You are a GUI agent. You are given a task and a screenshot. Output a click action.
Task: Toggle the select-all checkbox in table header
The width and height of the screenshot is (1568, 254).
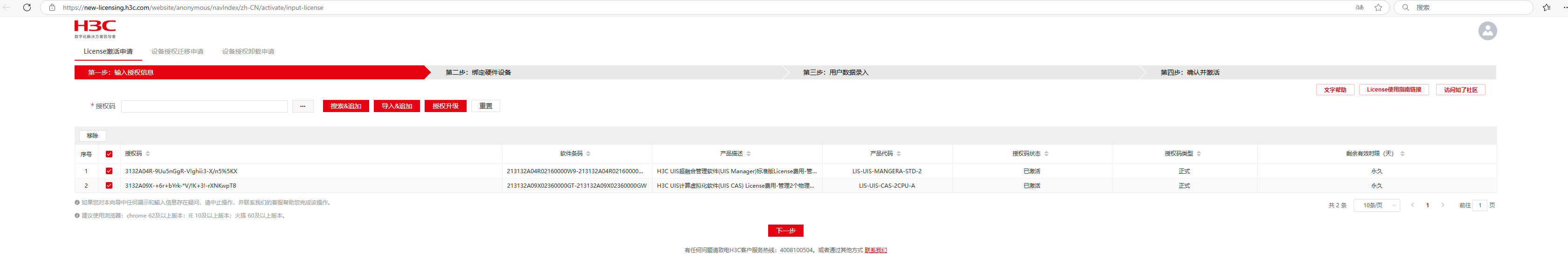[x=109, y=154]
